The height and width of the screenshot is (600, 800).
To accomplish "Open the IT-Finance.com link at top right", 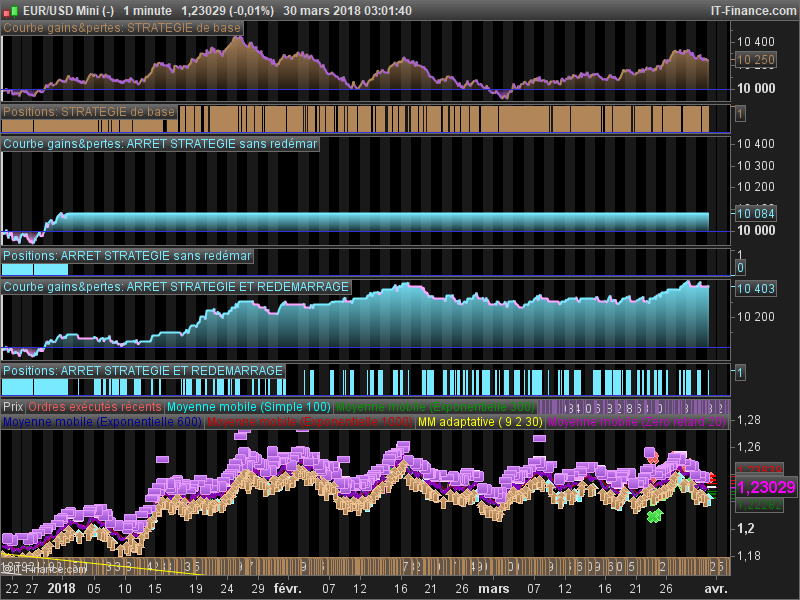I will pos(753,11).
